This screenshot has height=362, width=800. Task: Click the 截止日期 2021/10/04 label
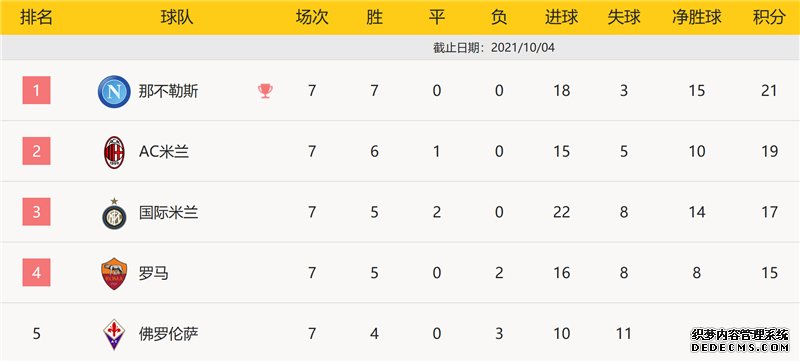pos(493,48)
